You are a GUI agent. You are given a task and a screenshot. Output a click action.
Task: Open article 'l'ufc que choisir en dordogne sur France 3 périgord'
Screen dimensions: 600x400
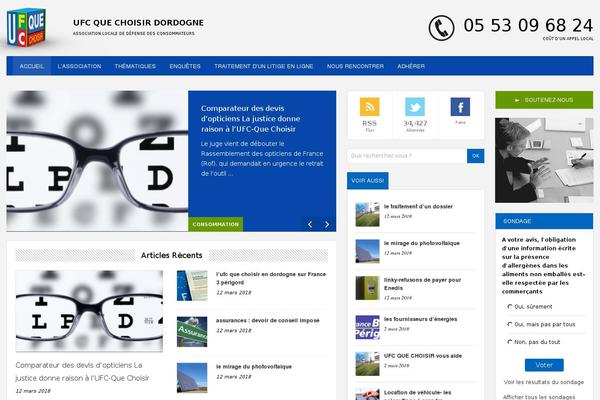coord(271,278)
